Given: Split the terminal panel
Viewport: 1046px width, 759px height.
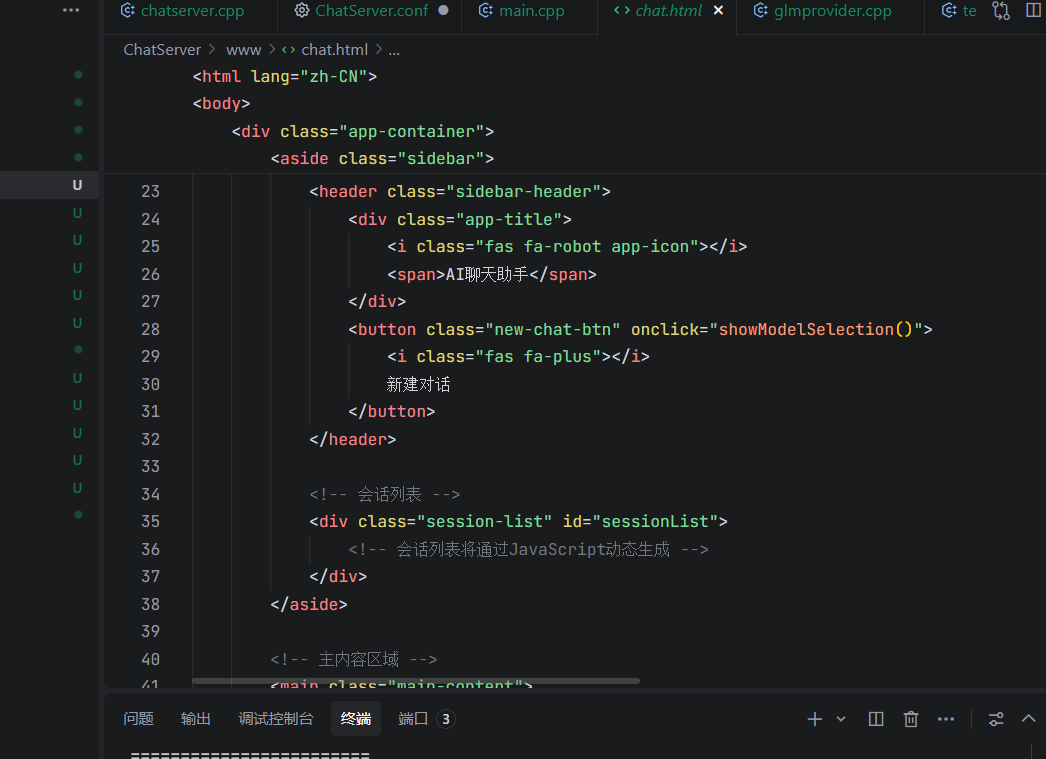Looking at the screenshot, I should pos(876,719).
